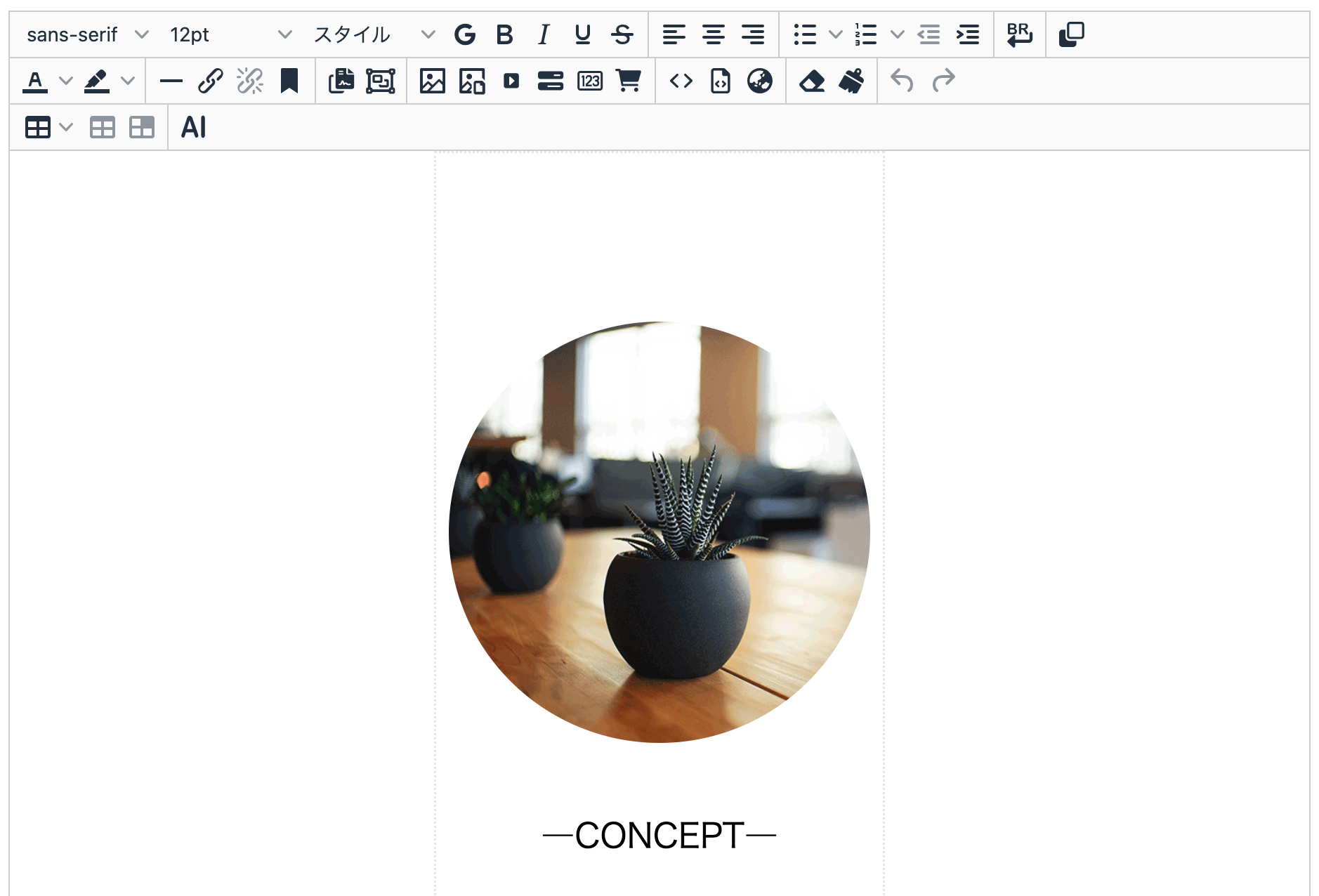The image size is (1319, 896).
Task: Insert a shopping cart item
Action: [x=629, y=81]
